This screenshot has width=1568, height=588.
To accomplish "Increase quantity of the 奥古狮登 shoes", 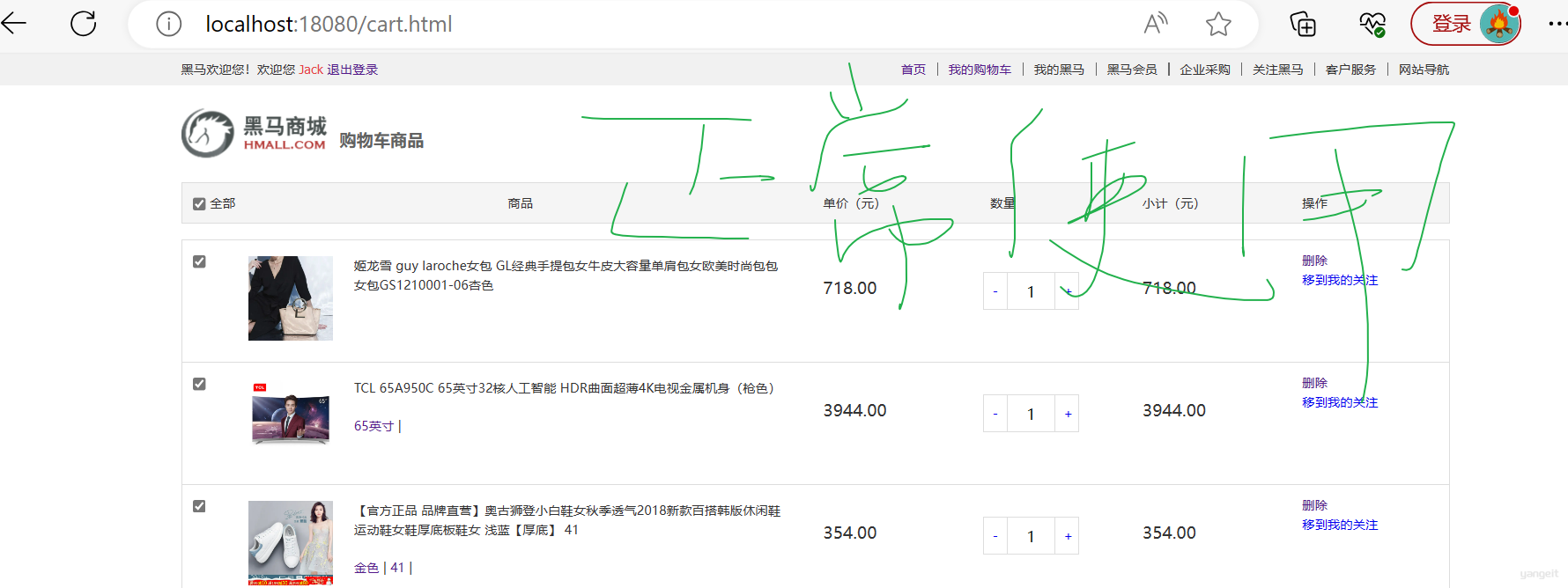I will pos(1068,536).
